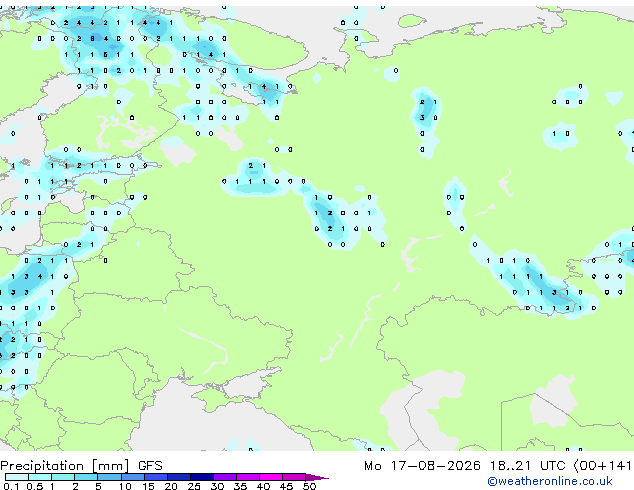
Task: Click the 0.5 mm legend color box
Action: [40, 477]
